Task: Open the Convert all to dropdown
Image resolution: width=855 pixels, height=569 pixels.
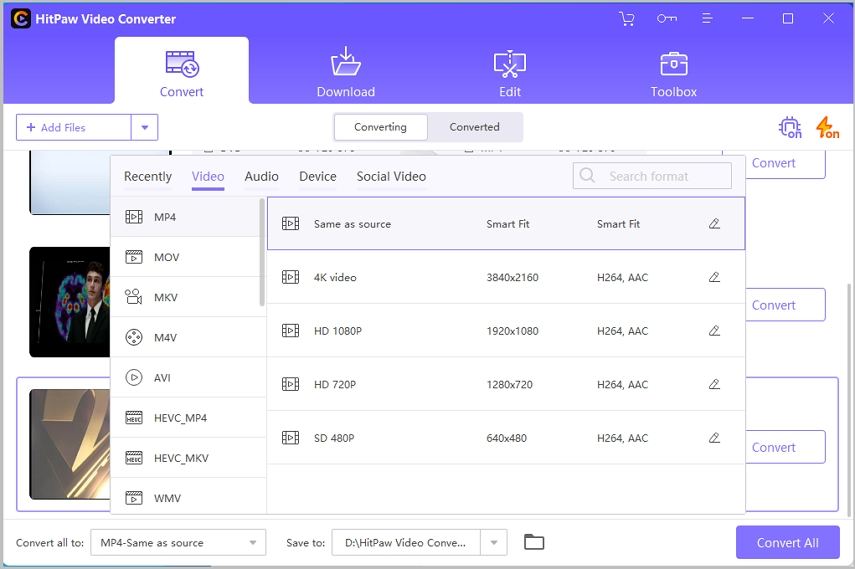Action: [x=178, y=542]
